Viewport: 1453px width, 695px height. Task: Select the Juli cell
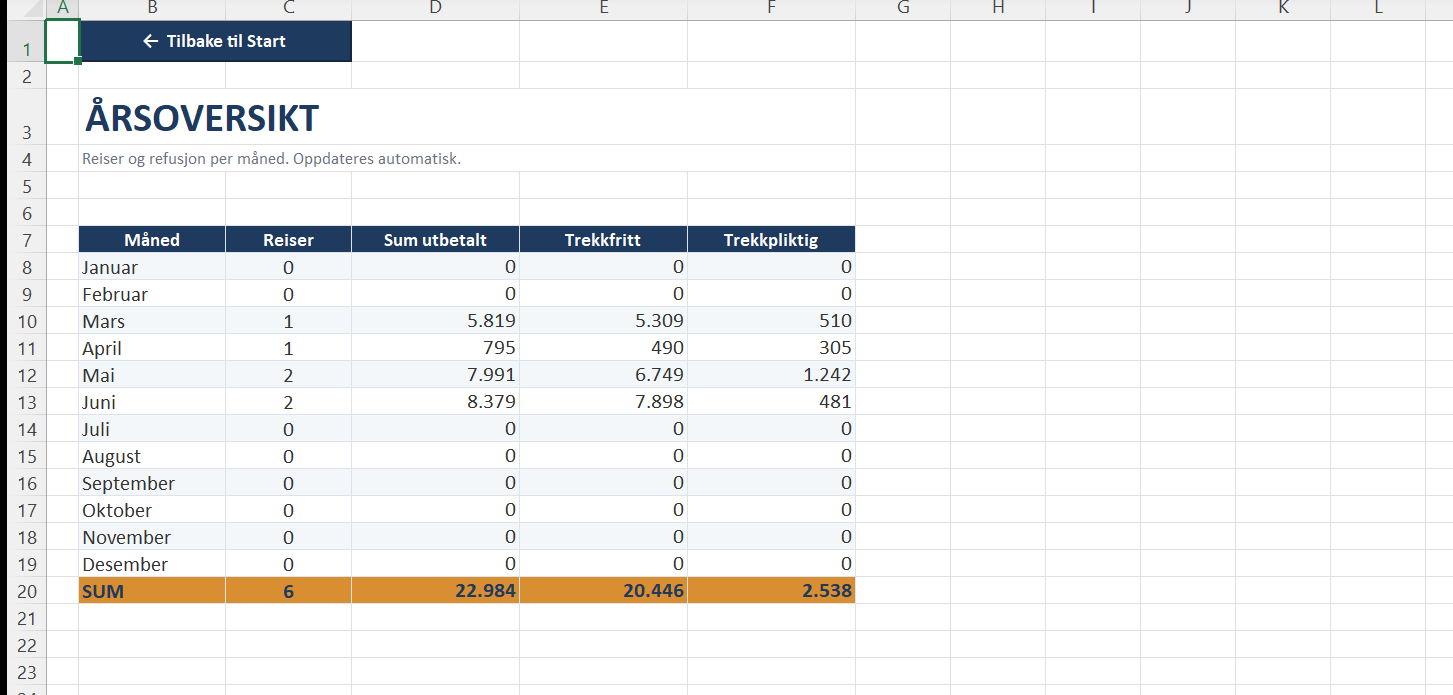(152, 429)
